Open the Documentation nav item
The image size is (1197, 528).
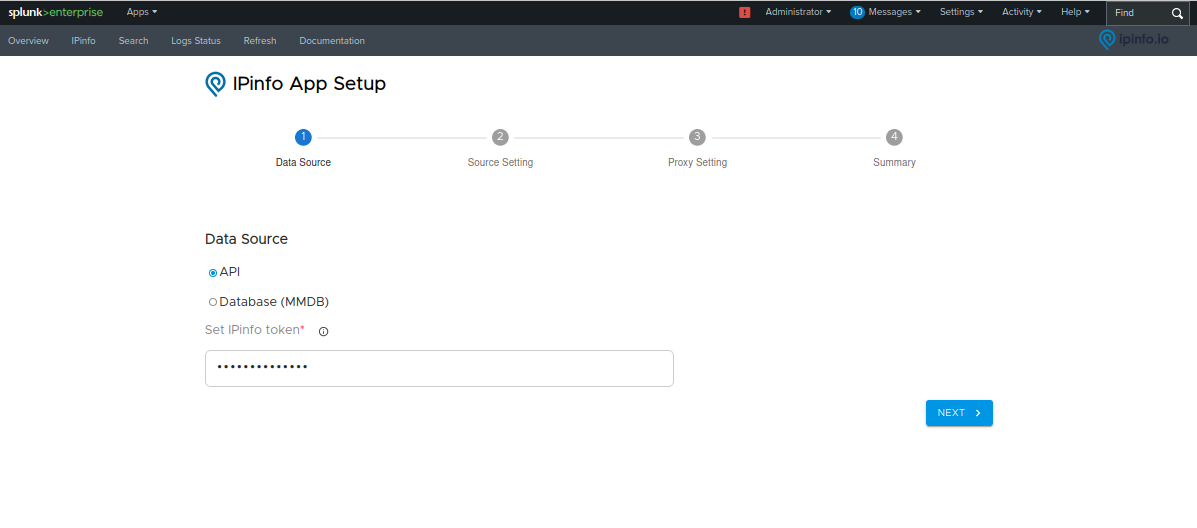(x=332, y=40)
